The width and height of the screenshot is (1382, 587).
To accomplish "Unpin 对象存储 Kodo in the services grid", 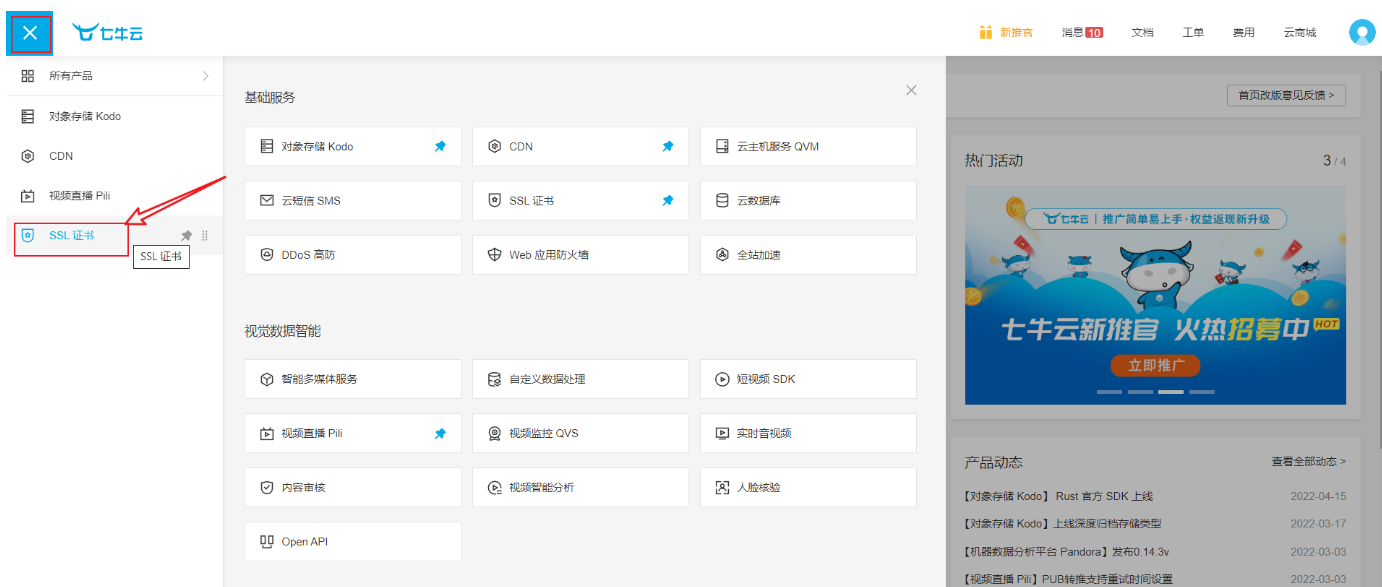I will 440,146.
